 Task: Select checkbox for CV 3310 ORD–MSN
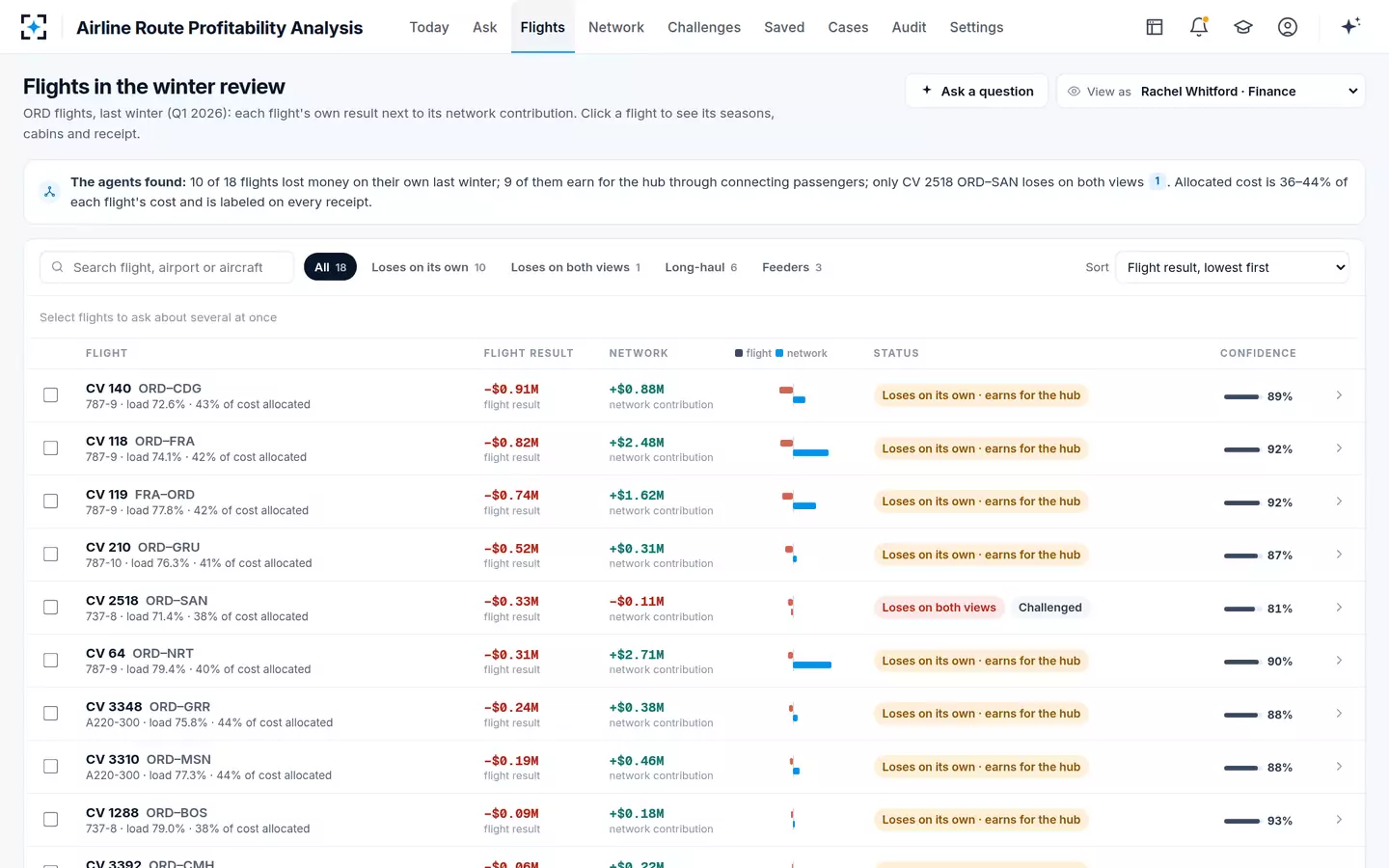click(51, 767)
